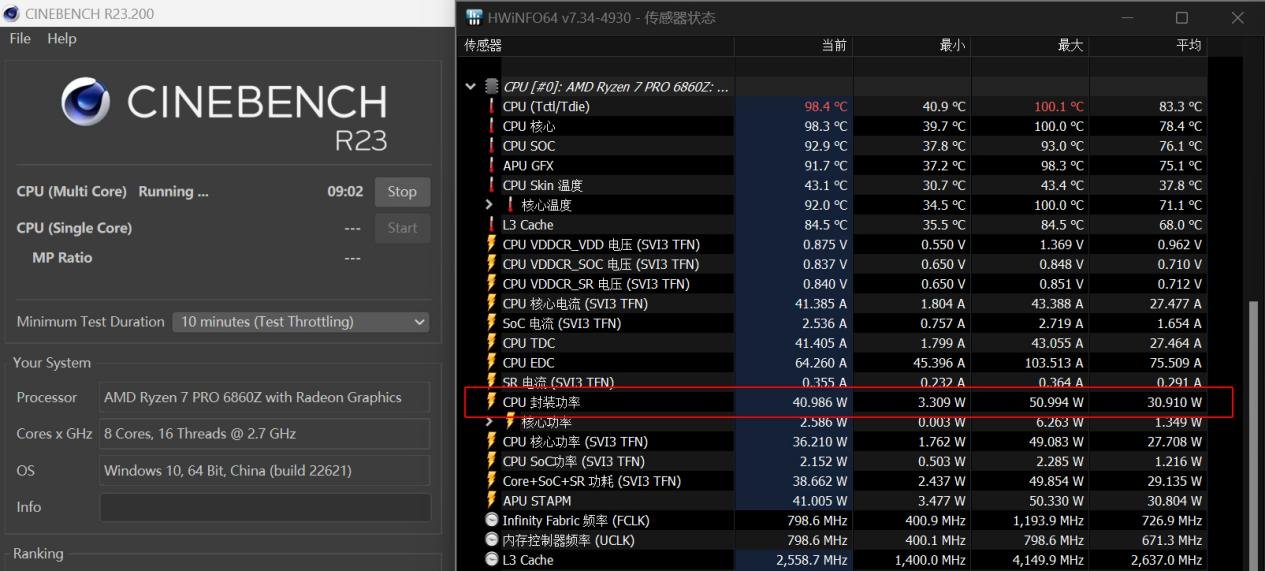This screenshot has height=571, width=1265.
Task: Click the clock icon beside Infinity Fabric 频率
Action: 491,520
